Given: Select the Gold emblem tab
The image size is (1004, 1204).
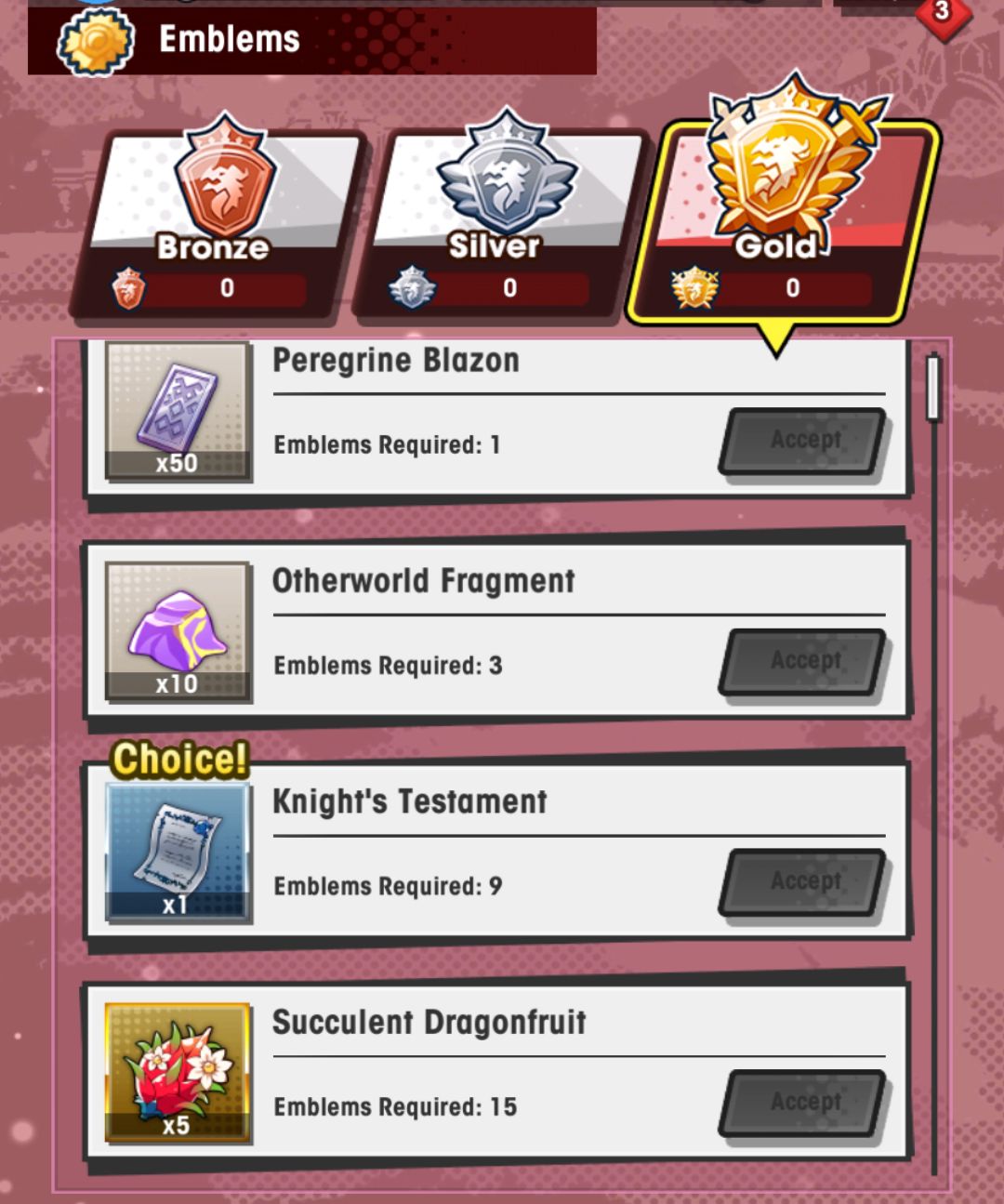Looking at the screenshot, I should point(783,214).
